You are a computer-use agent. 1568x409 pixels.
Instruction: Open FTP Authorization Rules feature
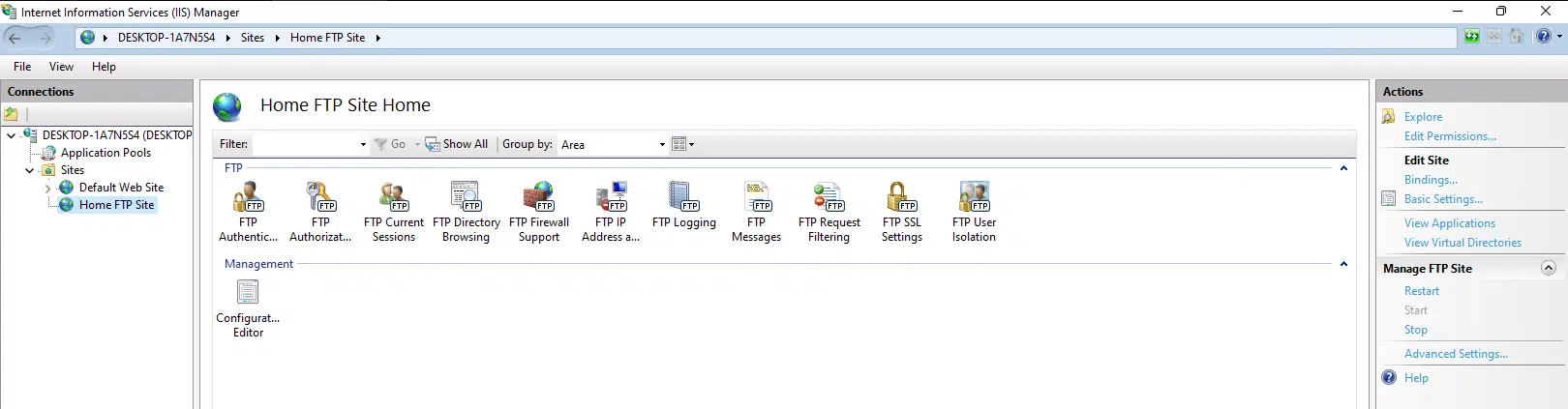click(320, 213)
